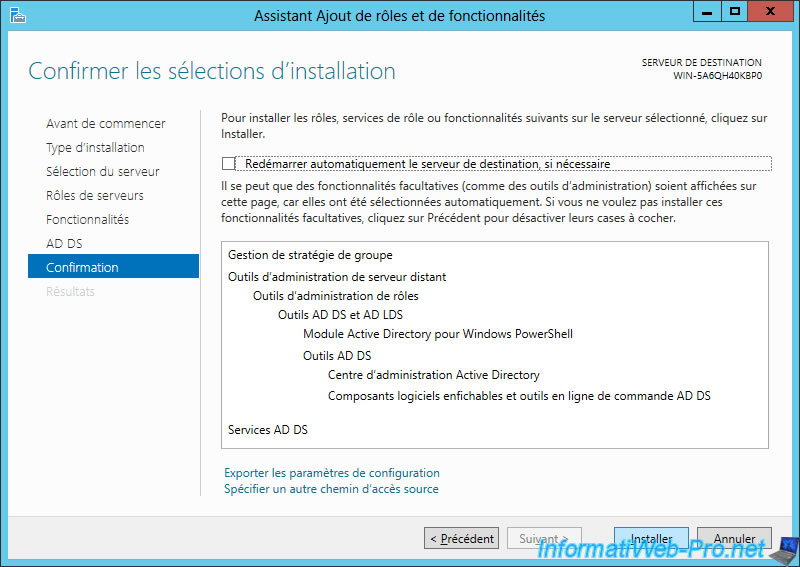Image resolution: width=800 pixels, height=567 pixels.
Task: Select the highlighted Confirmation step
Action: pos(113,266)
